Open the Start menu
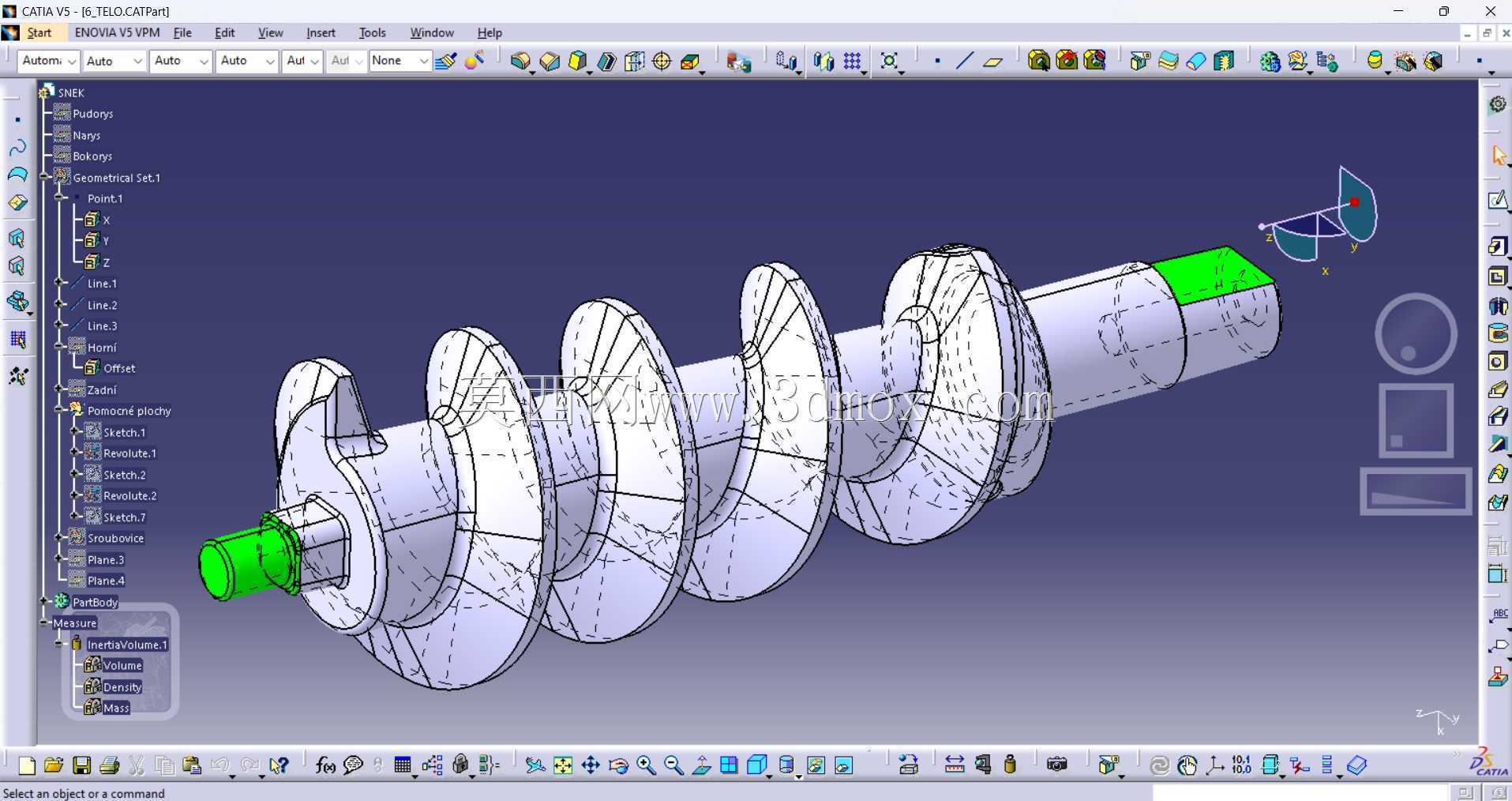Viewport: 1512px width, 801px height. pyautogui.click(x=39, y=32)
